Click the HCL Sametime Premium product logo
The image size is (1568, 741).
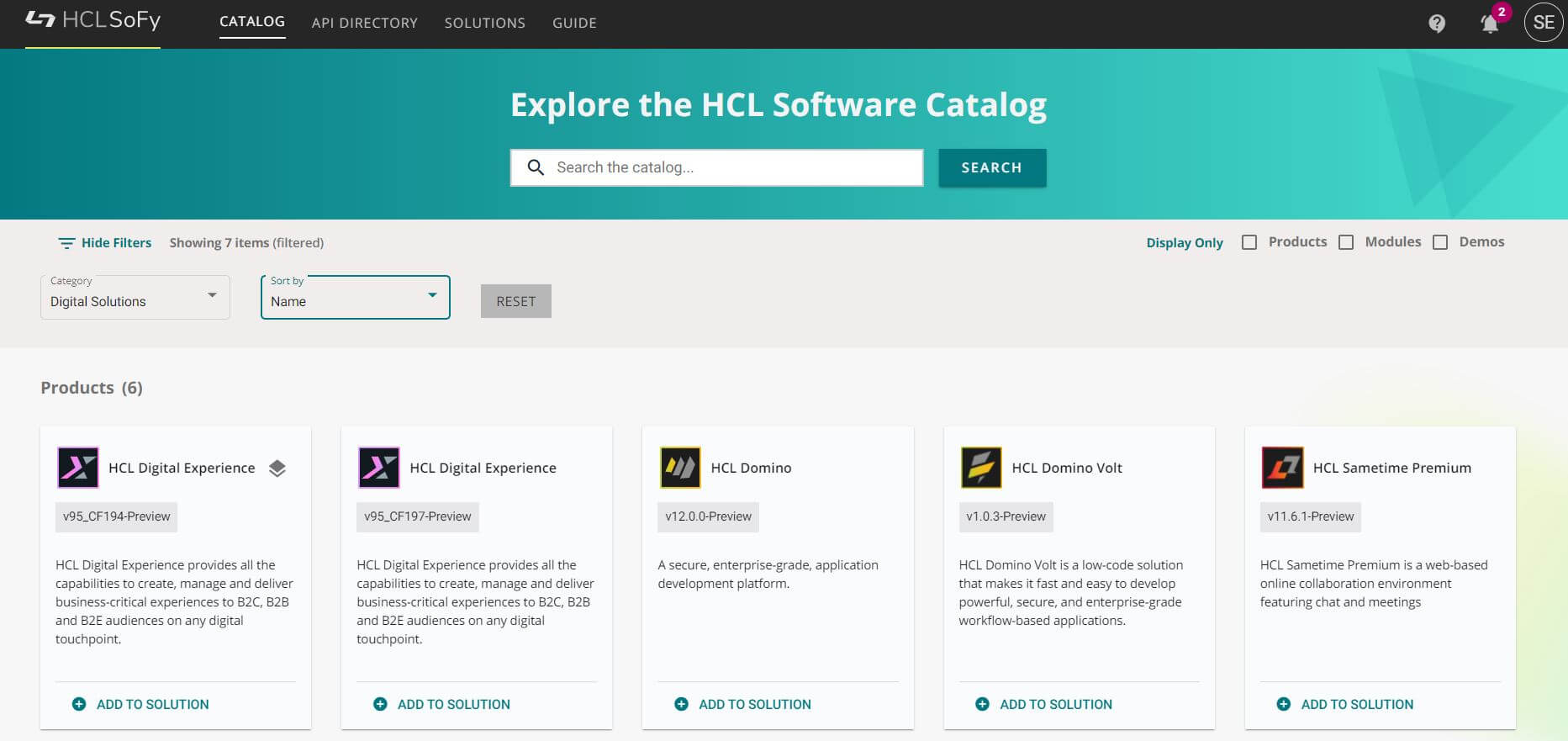[x=1282, y=468]
